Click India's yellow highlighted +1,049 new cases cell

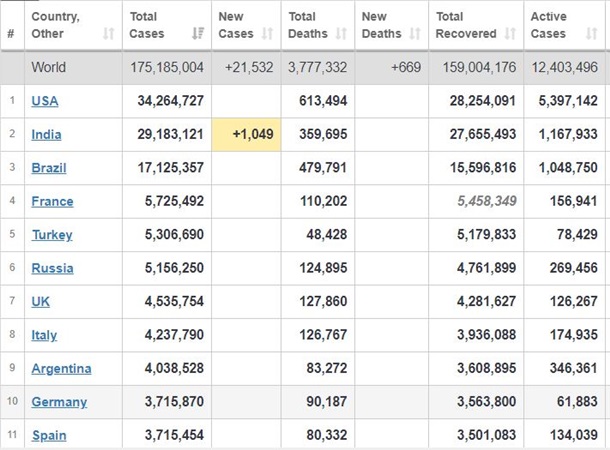[248, 134]
